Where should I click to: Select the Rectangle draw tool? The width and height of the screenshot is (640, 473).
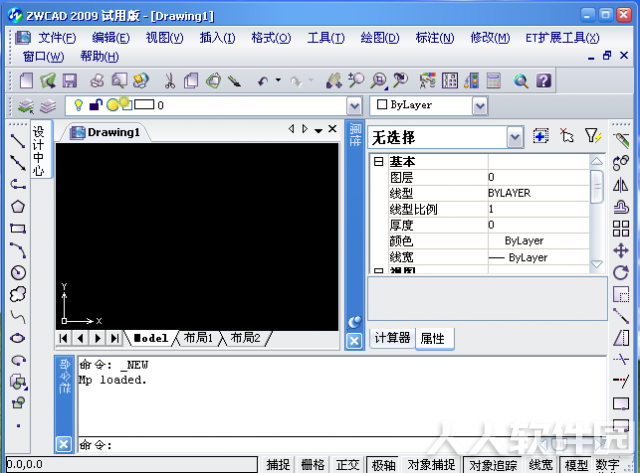[18, 229]
